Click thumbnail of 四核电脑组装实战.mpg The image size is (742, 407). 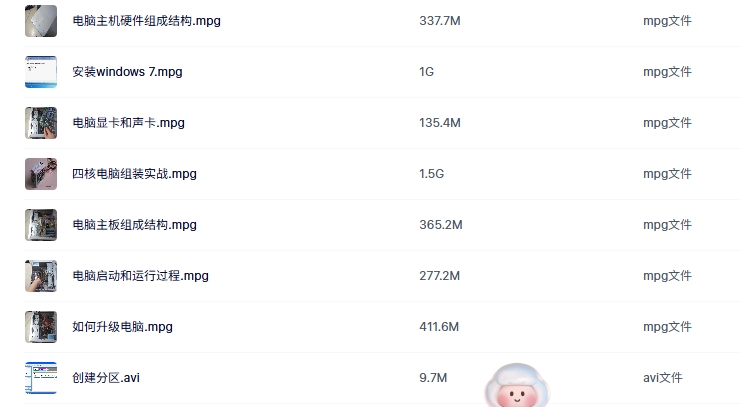coord(41,174)
